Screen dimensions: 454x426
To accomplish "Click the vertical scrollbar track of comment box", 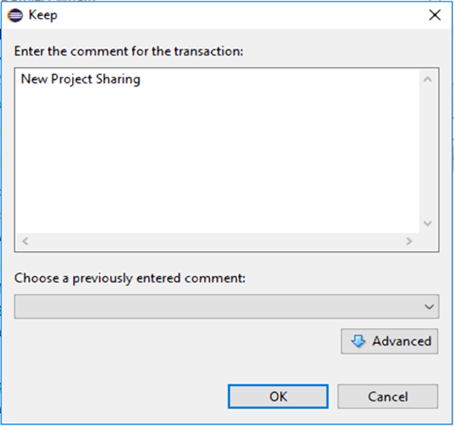I will tap(428, 151).
